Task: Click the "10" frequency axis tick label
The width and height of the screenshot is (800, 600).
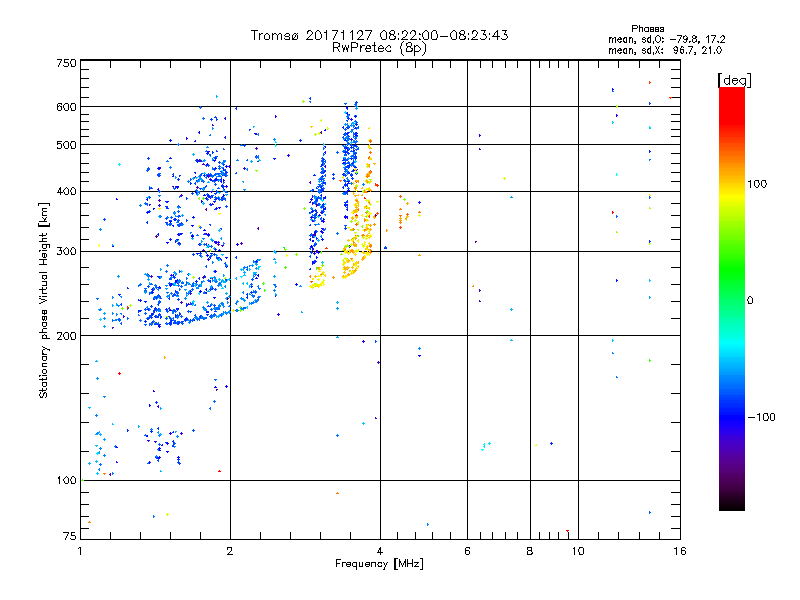Action: point(578,551)
